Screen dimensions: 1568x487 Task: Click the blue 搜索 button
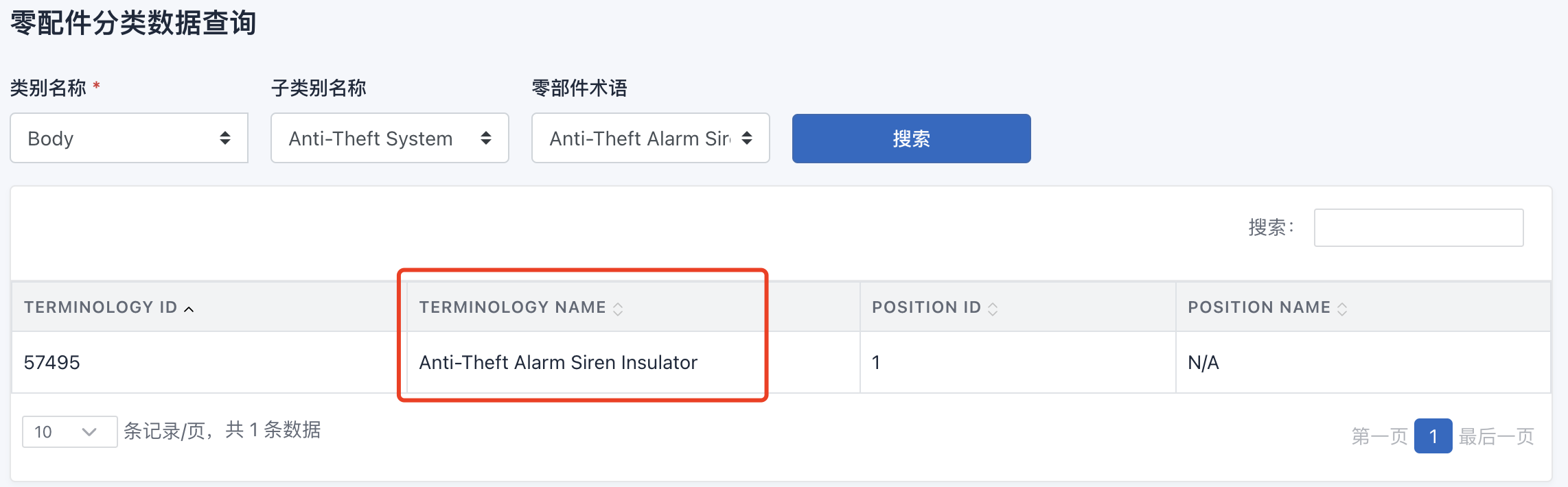click(x=911, y=139)
